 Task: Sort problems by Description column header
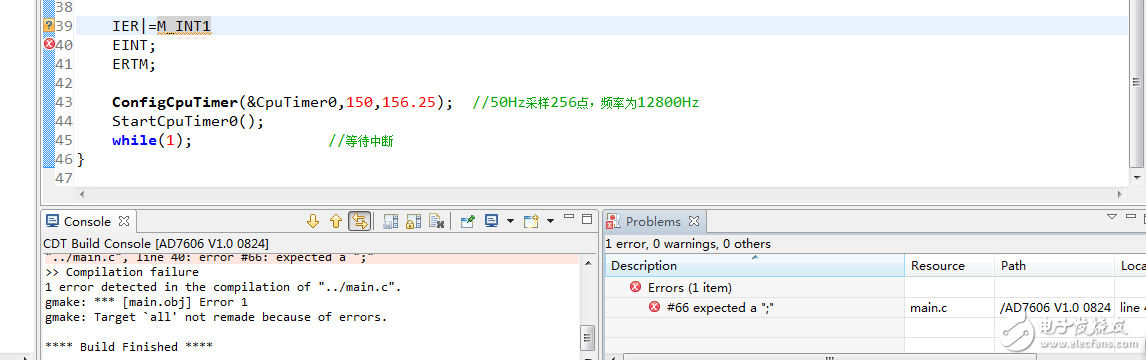point(755,266)
